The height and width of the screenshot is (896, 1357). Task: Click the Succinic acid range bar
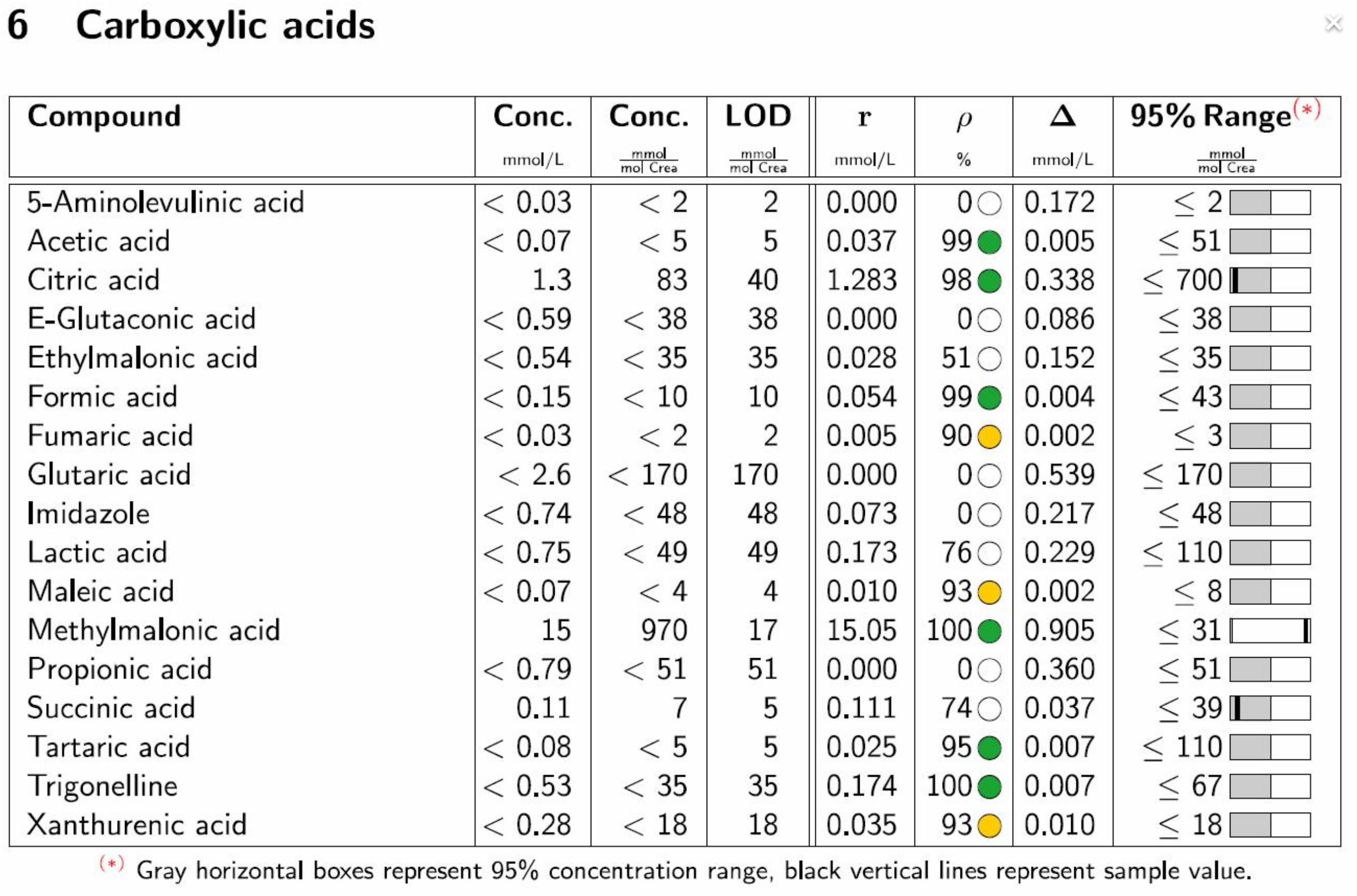click(1270, 709)
